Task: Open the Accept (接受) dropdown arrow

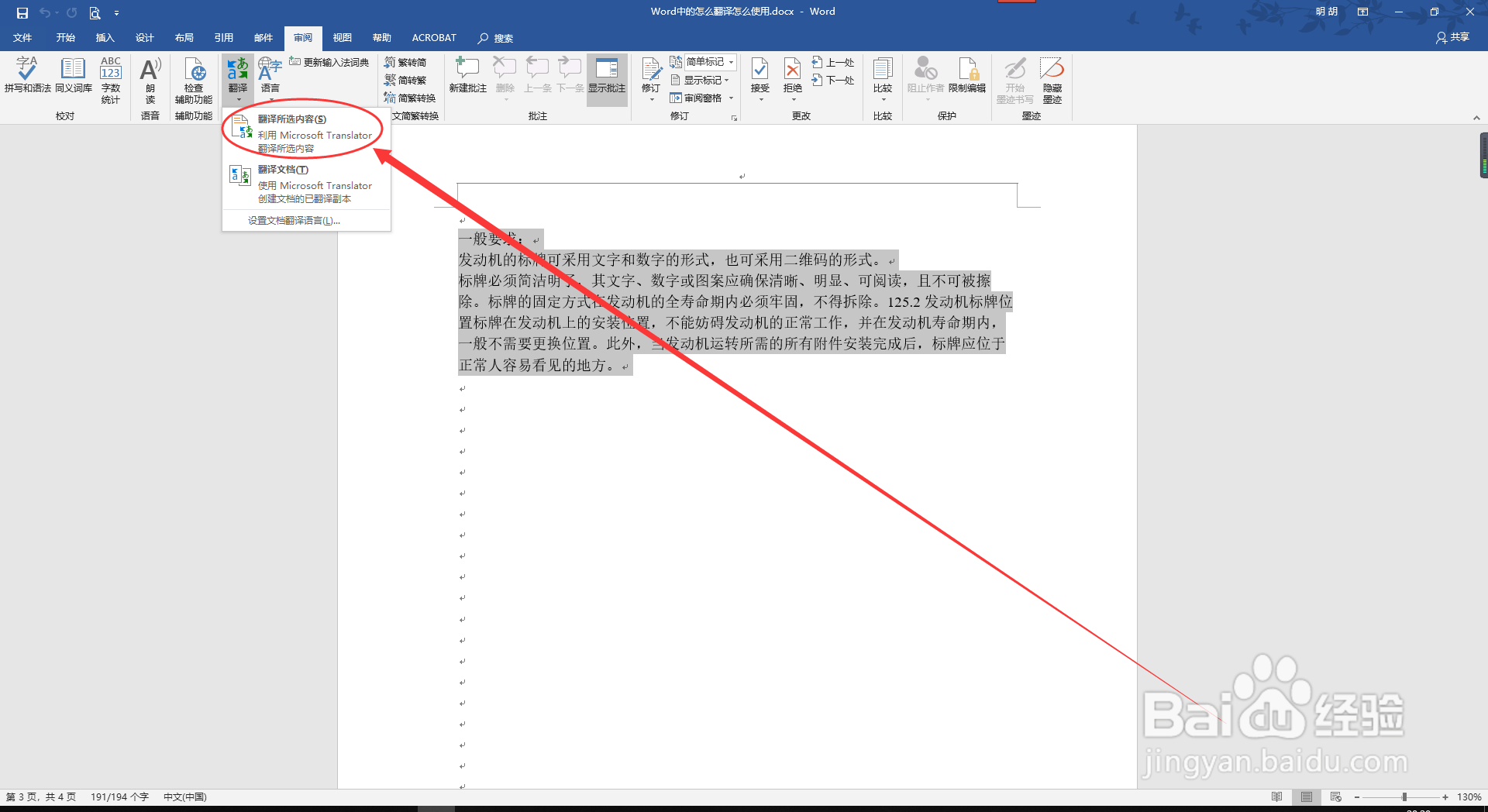Action: (x=760, y=99)
